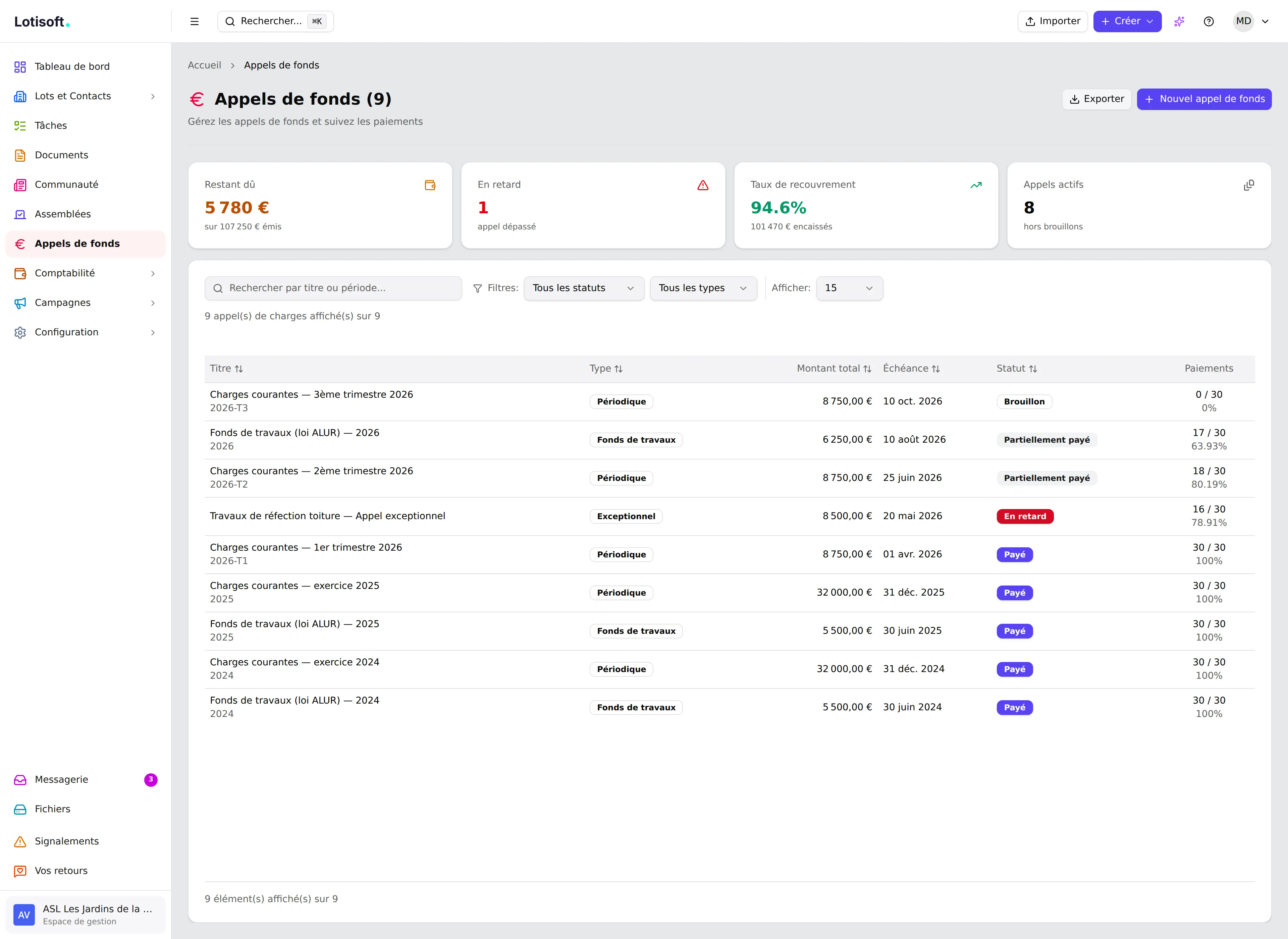Click the En retard status badge
The image size is (1288, 939).
1025,517
